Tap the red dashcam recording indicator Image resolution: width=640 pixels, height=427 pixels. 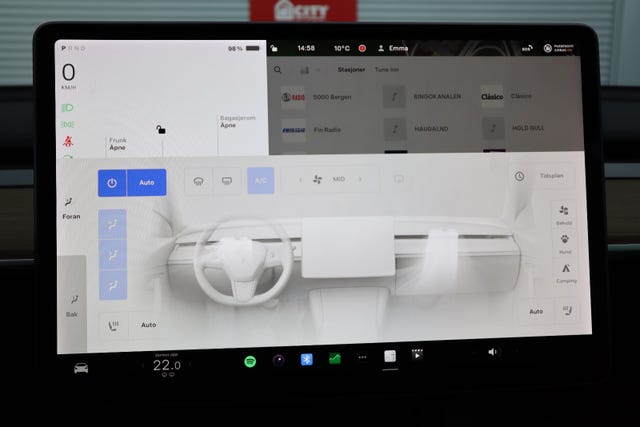pos(362,48)
